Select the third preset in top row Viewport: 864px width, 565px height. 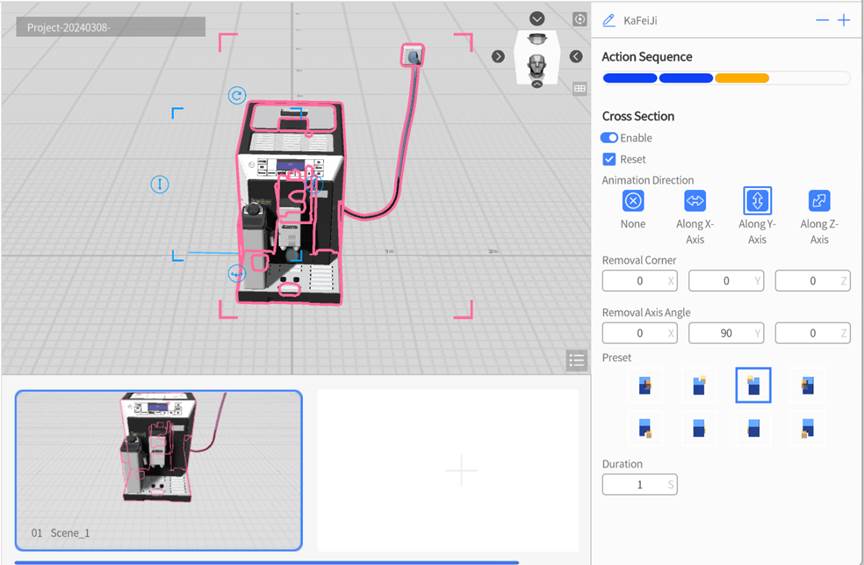[x=753, y=385]
